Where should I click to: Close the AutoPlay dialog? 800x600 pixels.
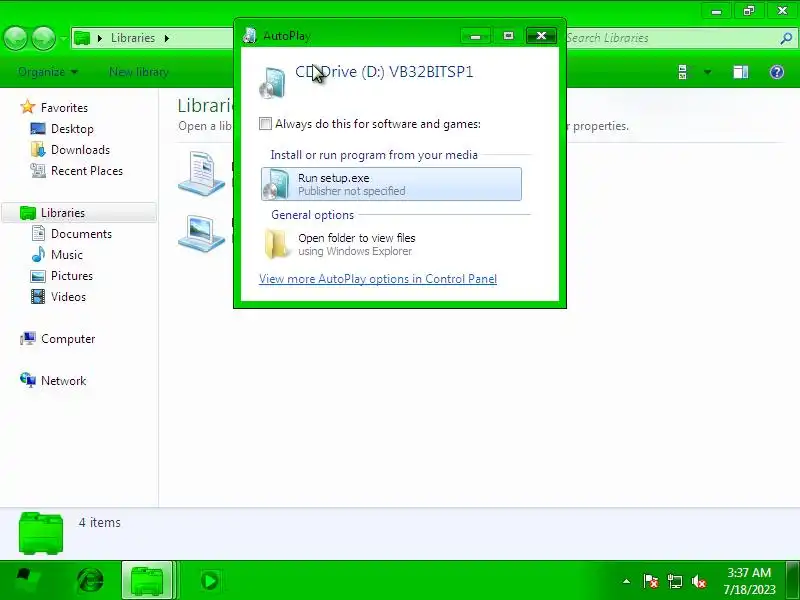[x=541, y=35]
